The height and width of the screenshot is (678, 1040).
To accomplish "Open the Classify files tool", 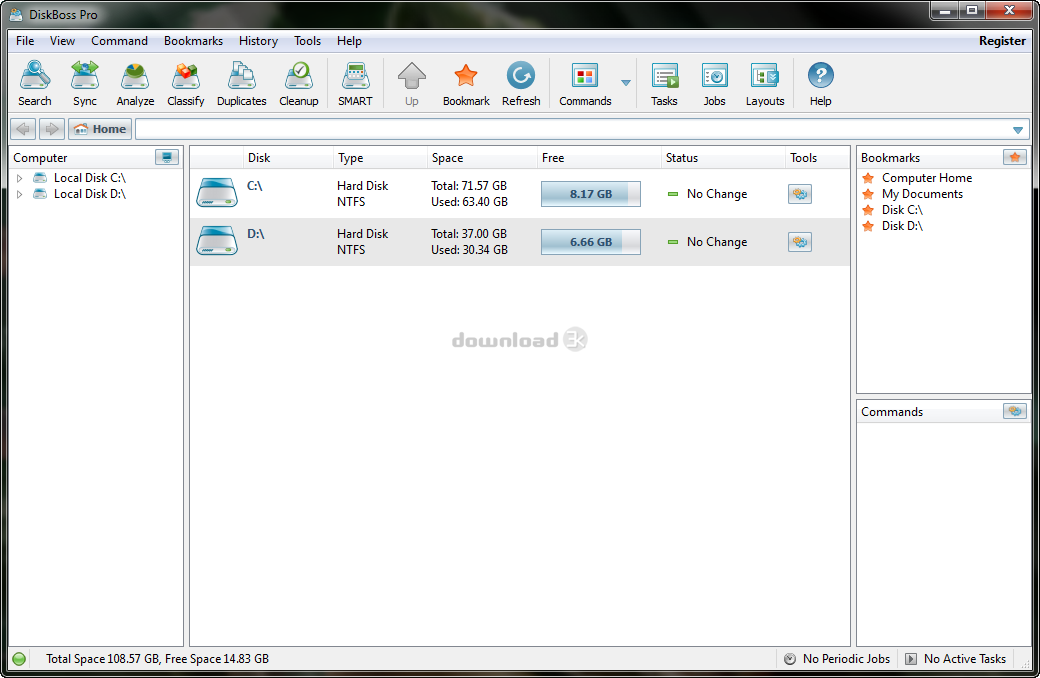I will tap(186, 84).
